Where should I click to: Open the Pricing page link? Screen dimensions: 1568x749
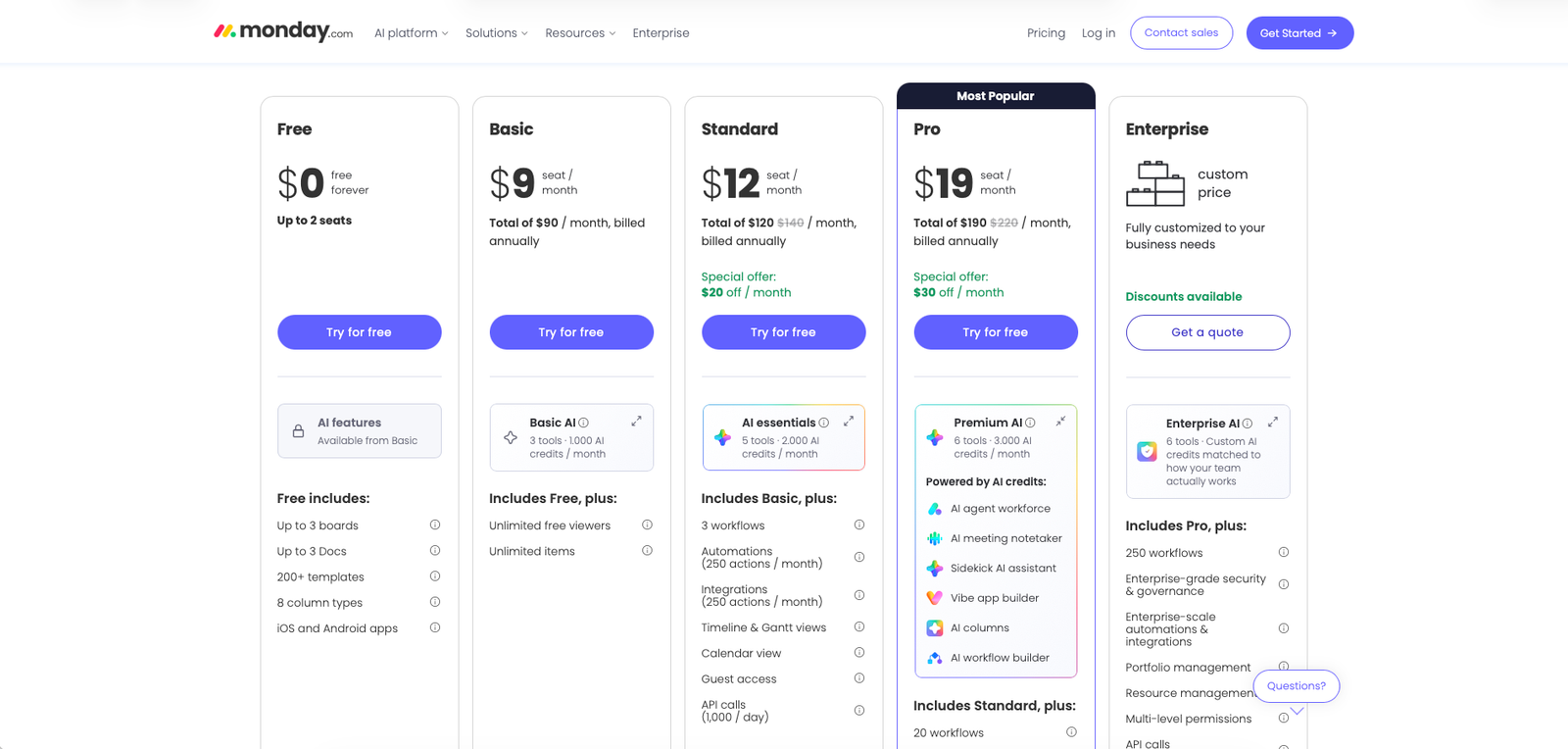[x=1046, y=33]
